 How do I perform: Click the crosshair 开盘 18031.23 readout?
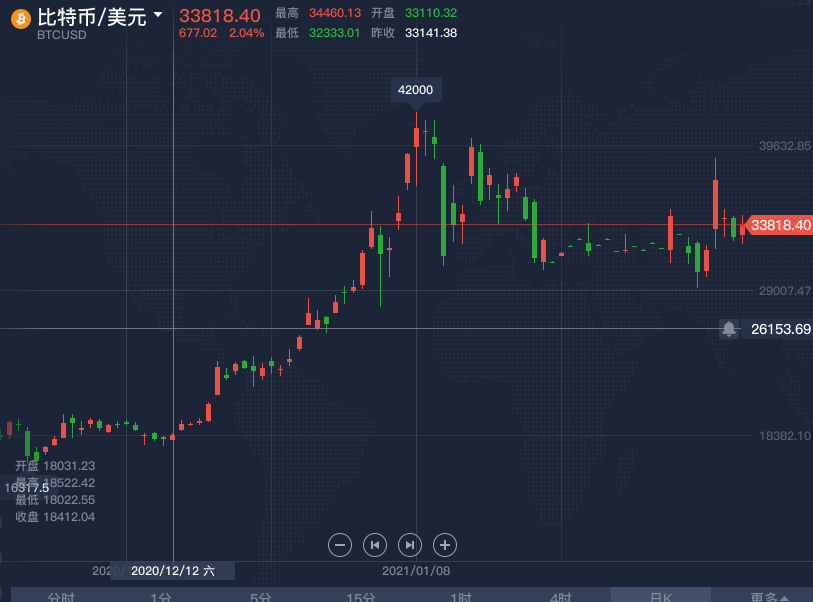pos(55,466)
